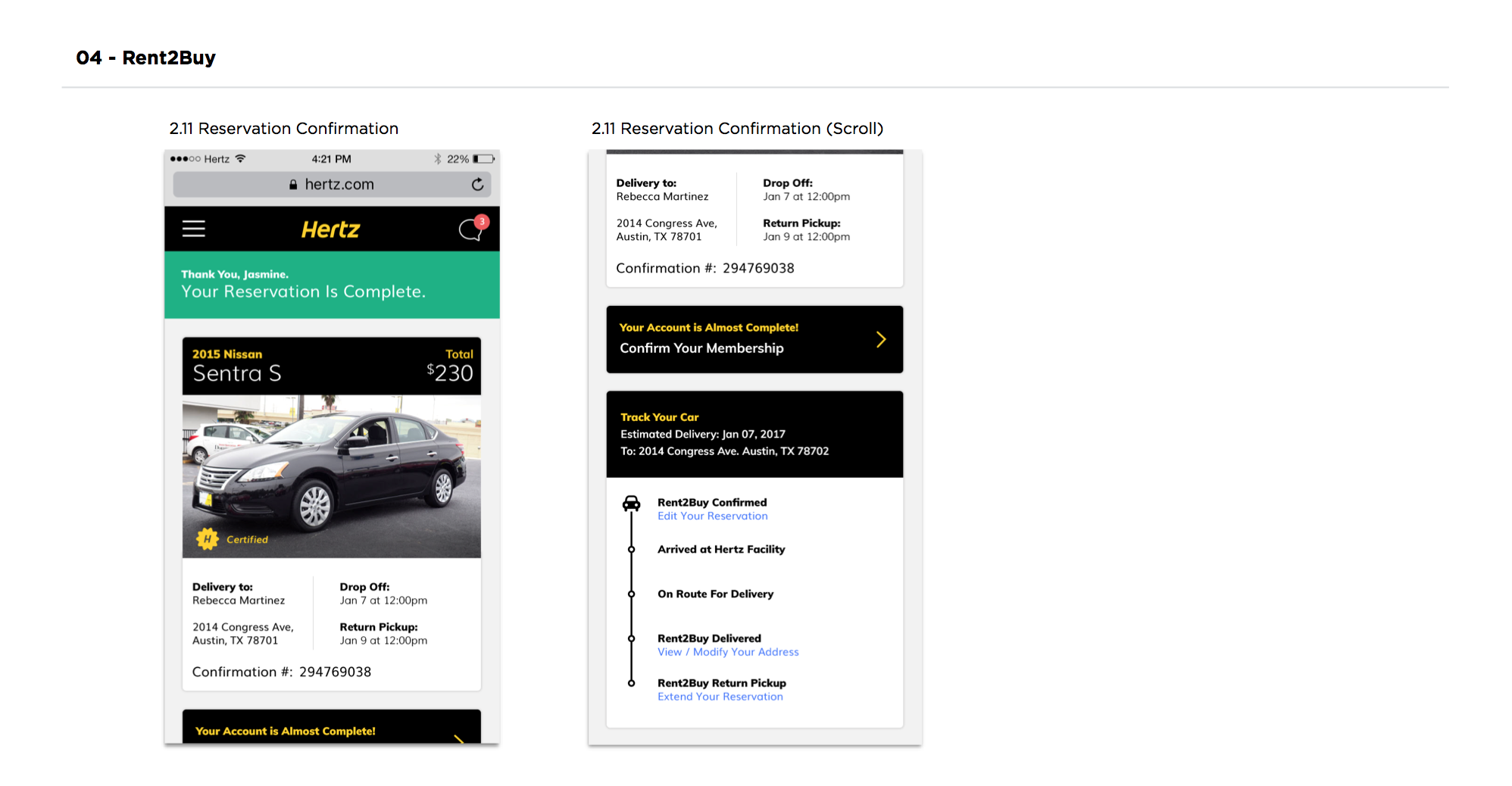
Task: Click the car icon beside Rent2Buy Confirmed
Action: tap(631, 503)
